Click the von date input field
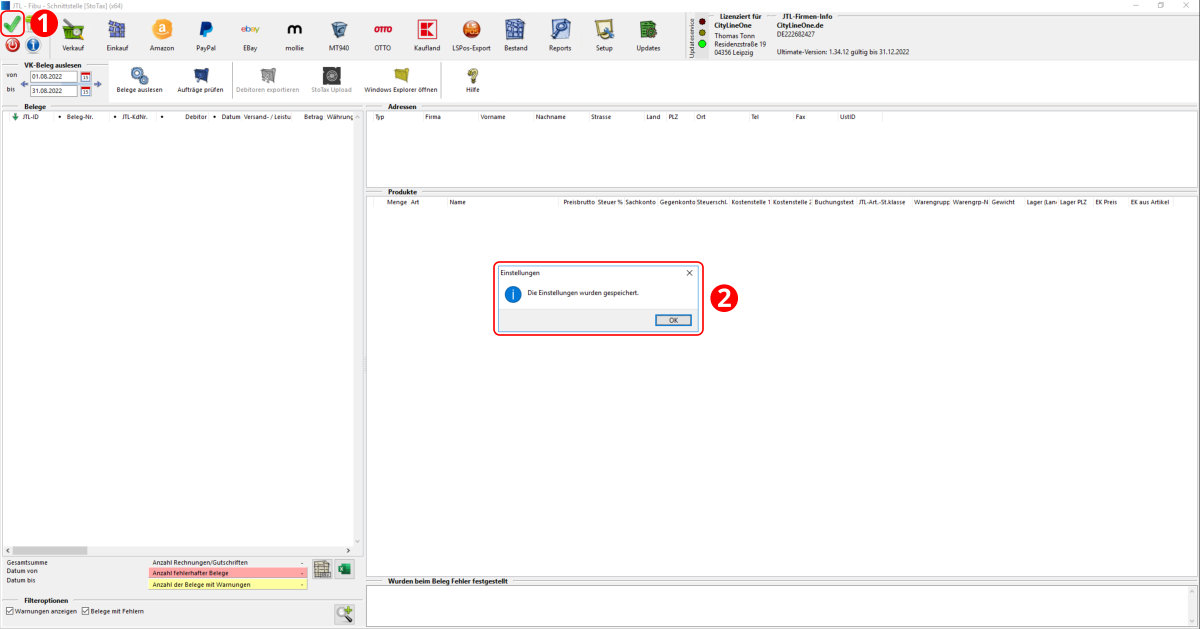The height and width of the screenshot is (629, 1200). 53,77
